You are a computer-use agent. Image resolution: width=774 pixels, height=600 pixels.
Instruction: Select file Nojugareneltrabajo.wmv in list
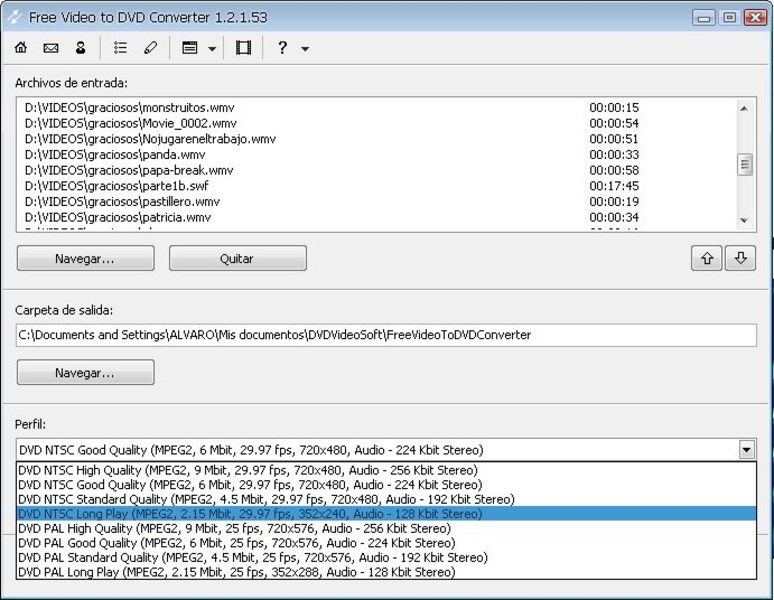150,139
